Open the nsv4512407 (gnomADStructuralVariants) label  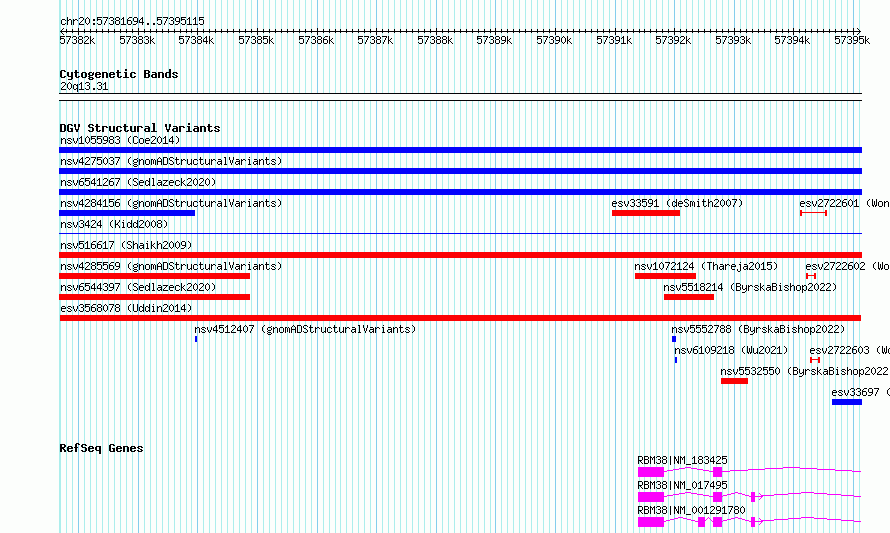click(305, 329)
